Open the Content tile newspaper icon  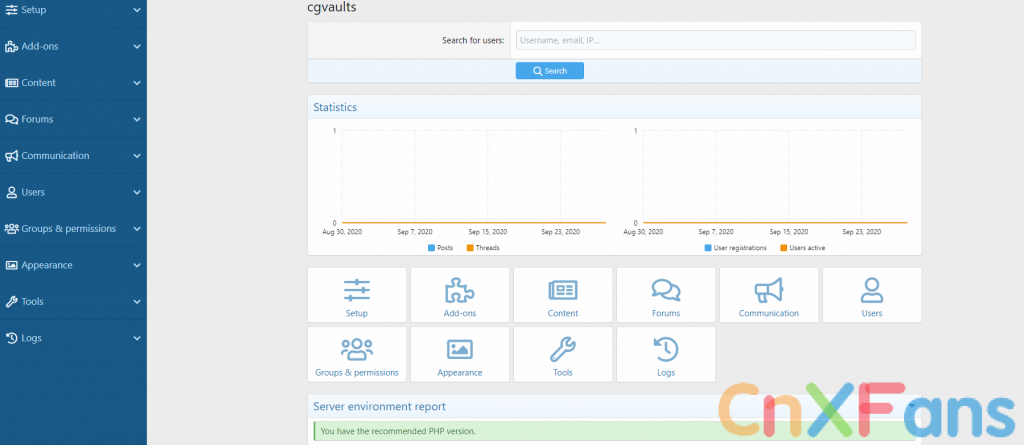pyautogui.click(x=563, y=289)
